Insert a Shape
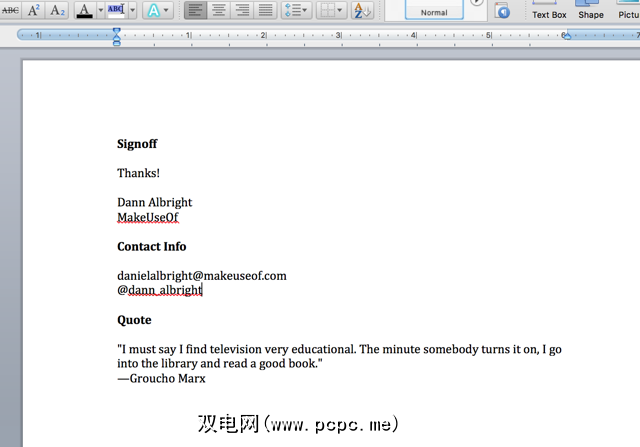The image size is (640, 447). [591, 11]
